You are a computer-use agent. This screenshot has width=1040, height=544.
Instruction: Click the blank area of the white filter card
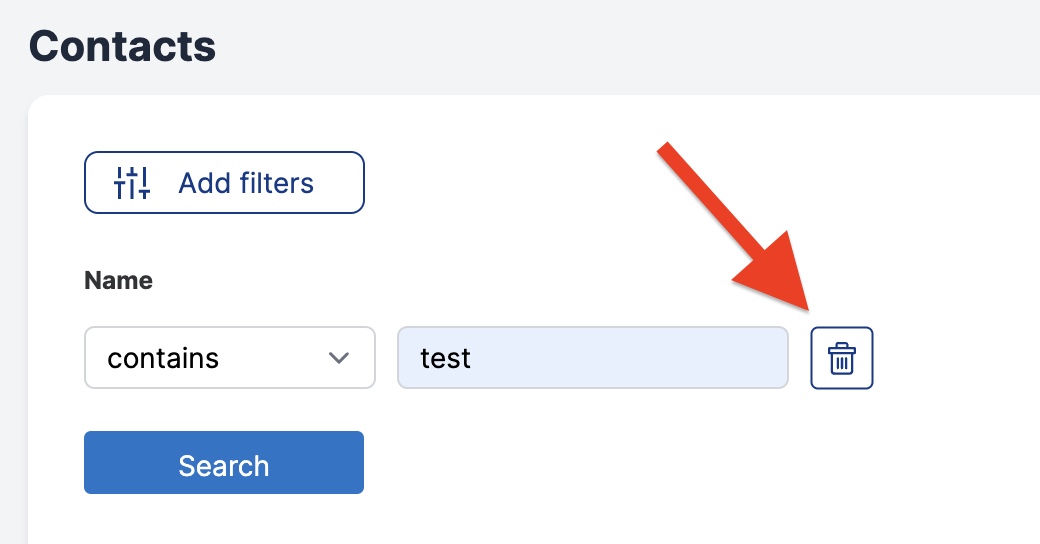click(663, 464)
